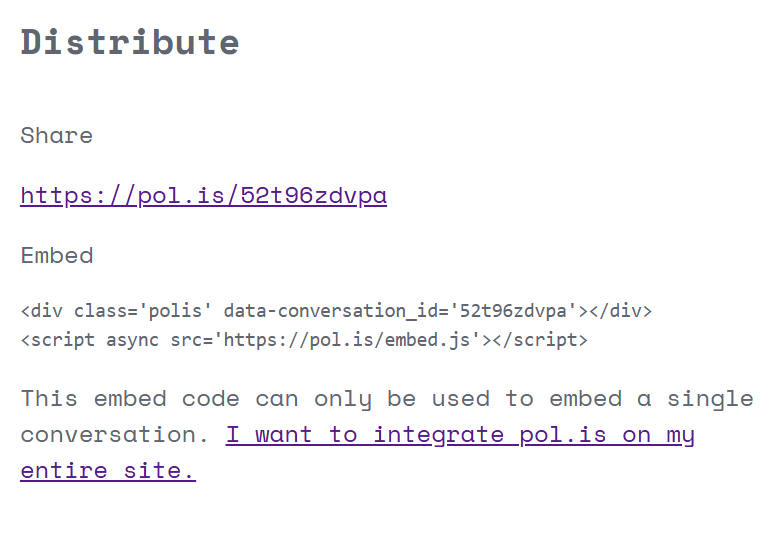This screenshot has height=546, width=779.
Task: Click the Distribute heading
Action: tap(130, 42)
